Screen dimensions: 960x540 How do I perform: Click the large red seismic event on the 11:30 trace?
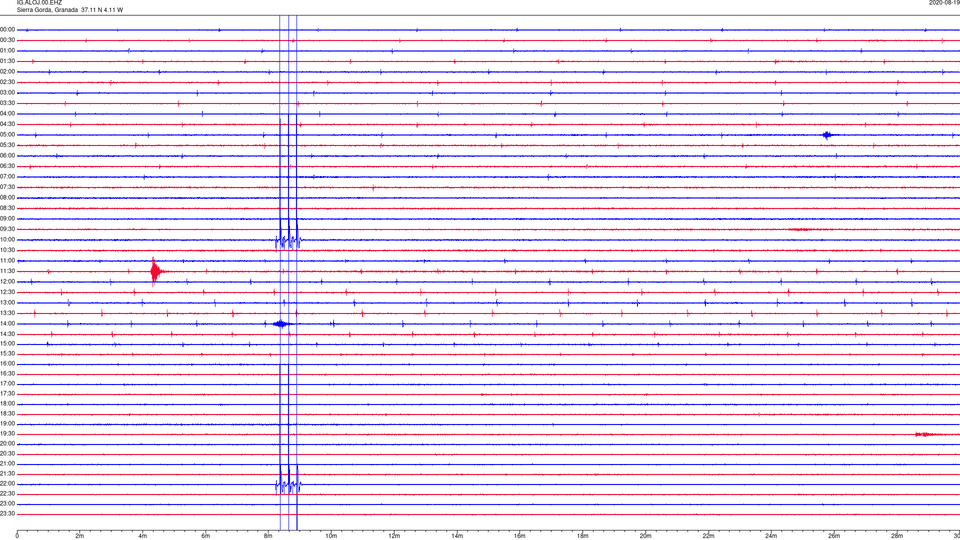coord(156,271)
